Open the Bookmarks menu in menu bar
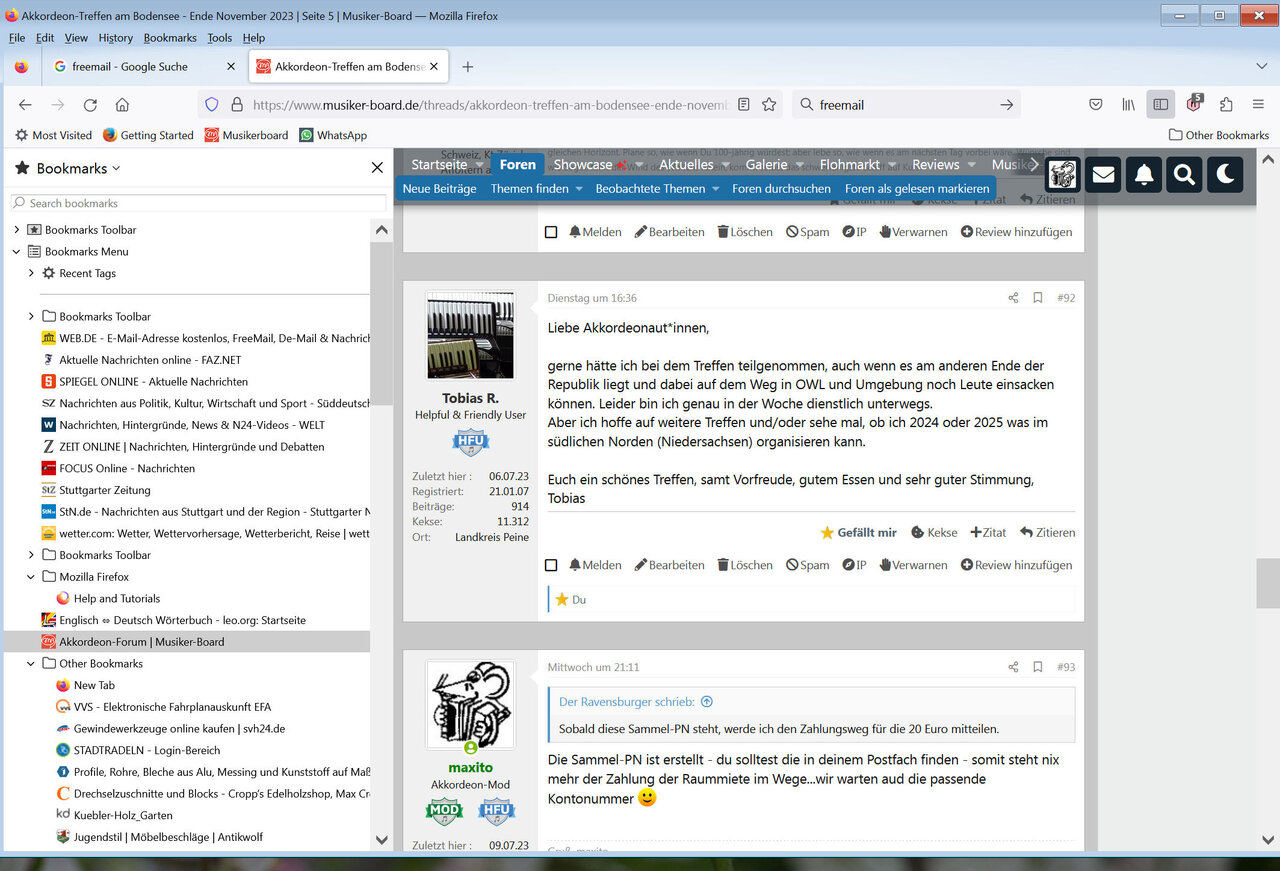This screenshot has width=1280, height=871. click(x=170, y=38)
